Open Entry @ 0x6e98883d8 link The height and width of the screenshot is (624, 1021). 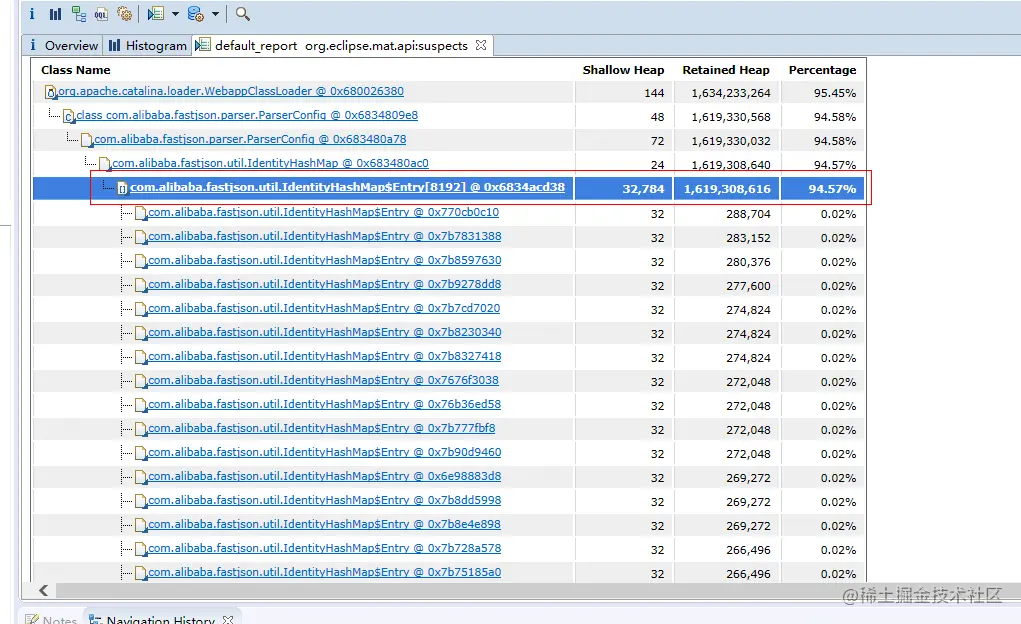point(325,477)
